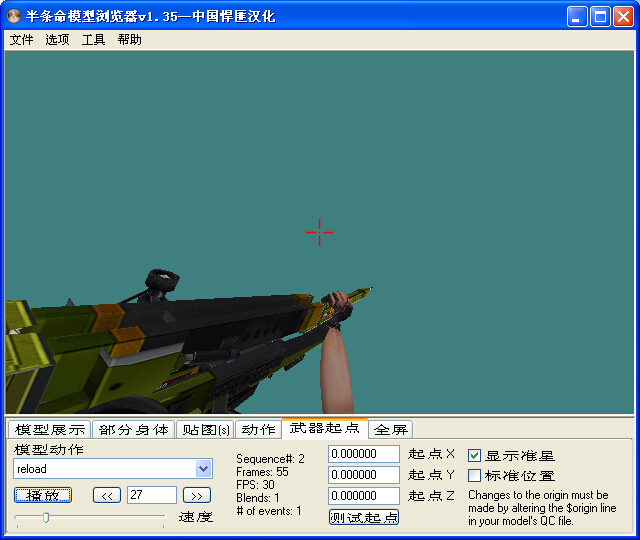Click the 'Blends: 1' text
Screen dimensions: 640x540
coord(258,498)
